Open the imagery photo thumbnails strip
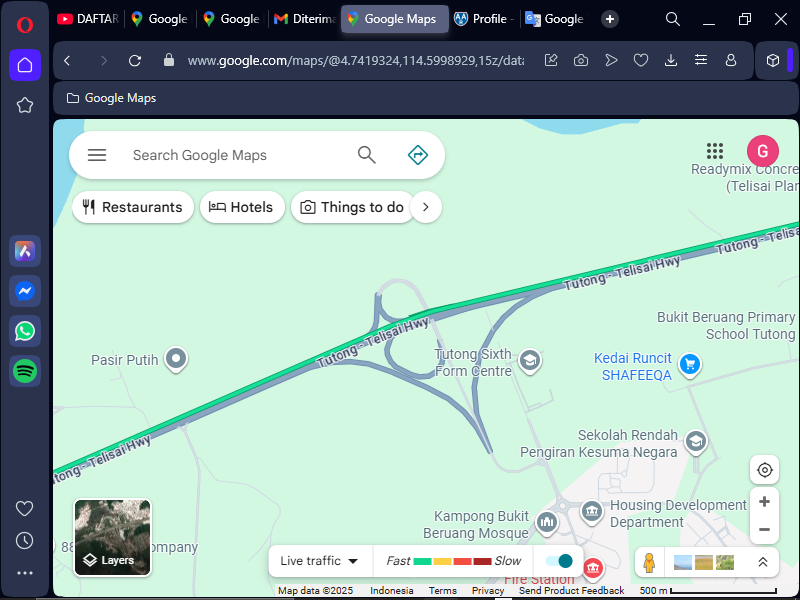The height and width of the screenshot is (600, 800). (704, 562)
